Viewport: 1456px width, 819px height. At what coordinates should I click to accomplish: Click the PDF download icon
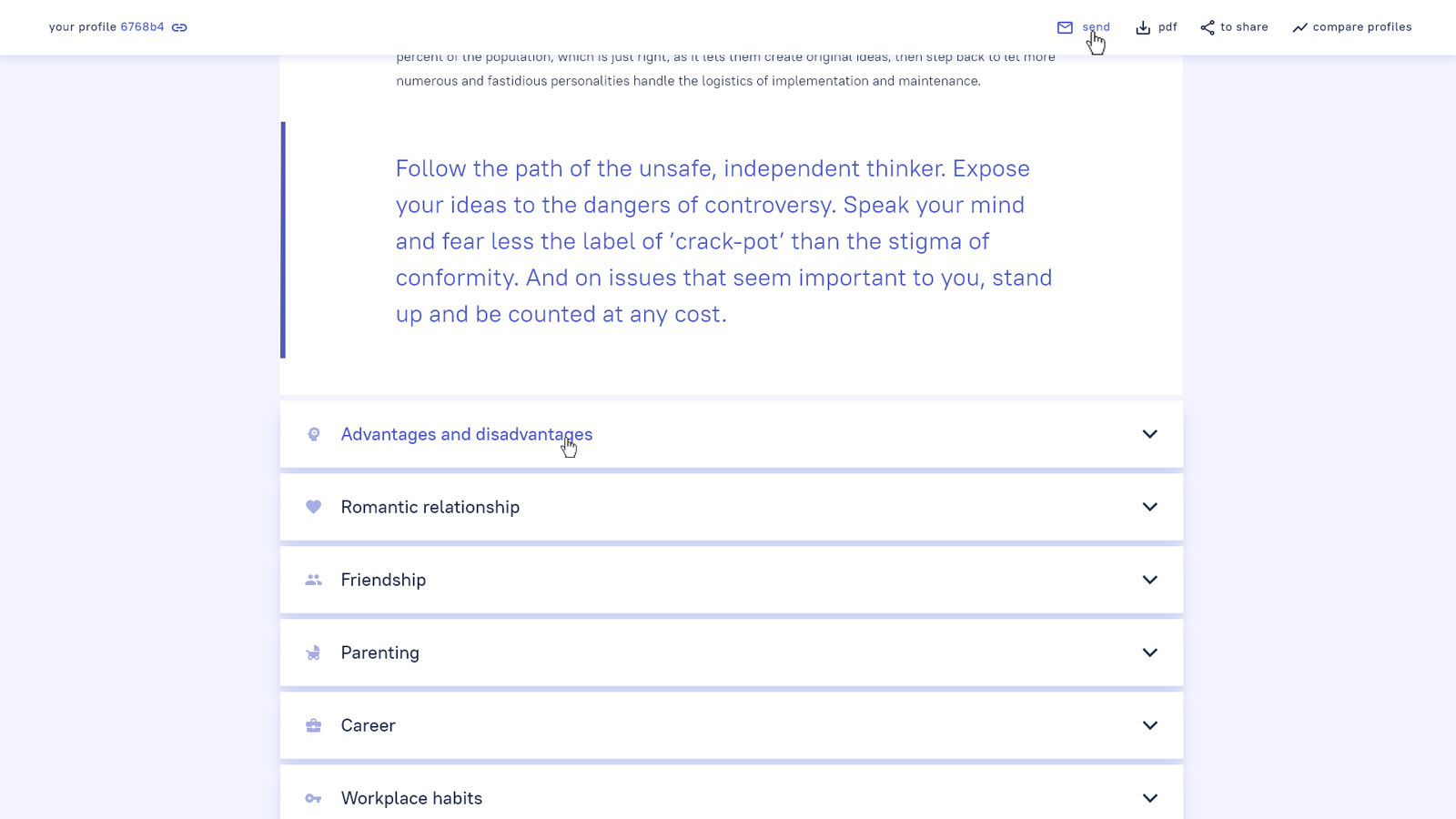1143,27
